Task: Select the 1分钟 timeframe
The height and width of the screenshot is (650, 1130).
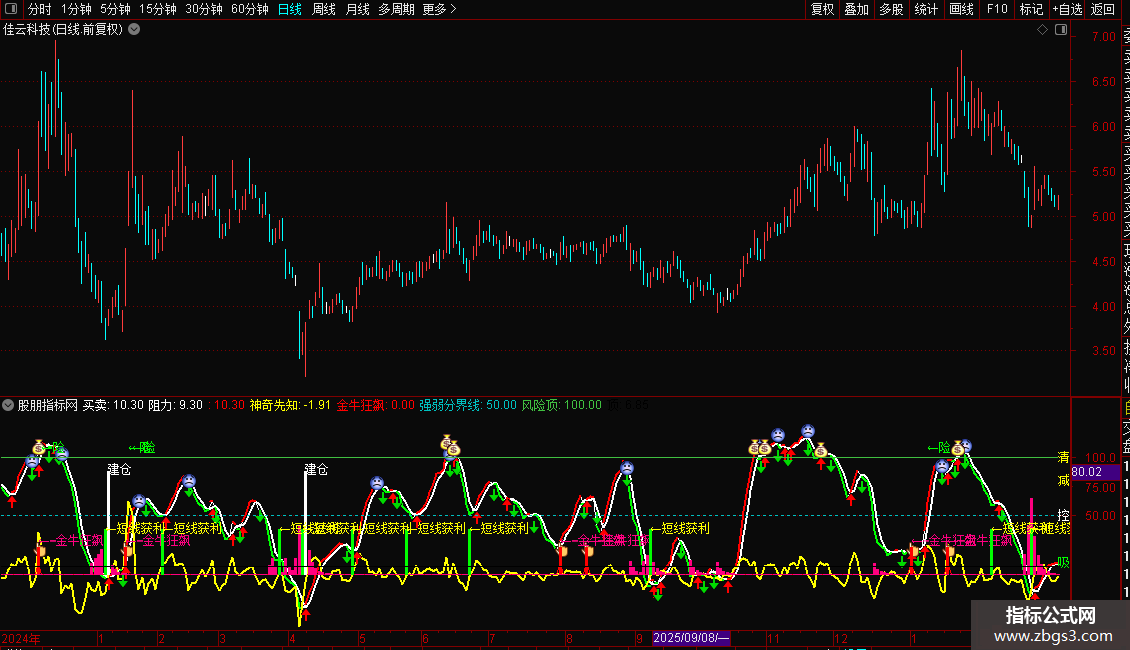Action: (76, 9)
